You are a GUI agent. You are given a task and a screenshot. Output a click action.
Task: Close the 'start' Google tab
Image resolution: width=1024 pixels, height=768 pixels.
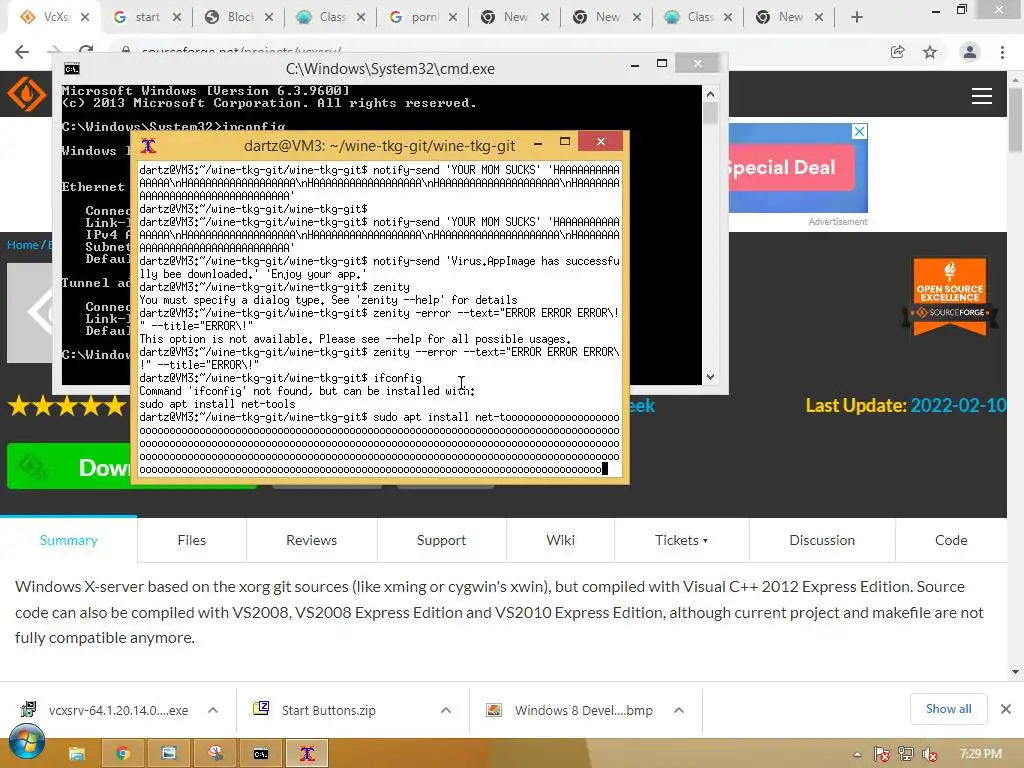coord(177,18)
